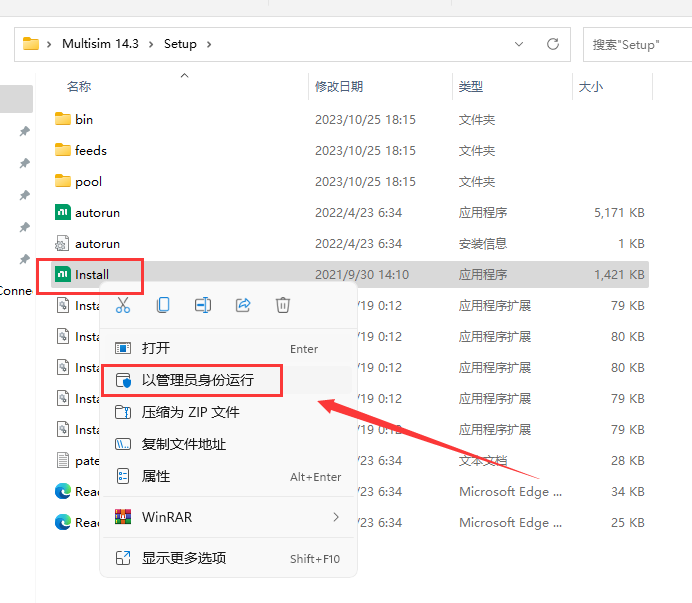Click the Copy icon in context menu
This screenshot has width=692, height=603.
point(163,305)
